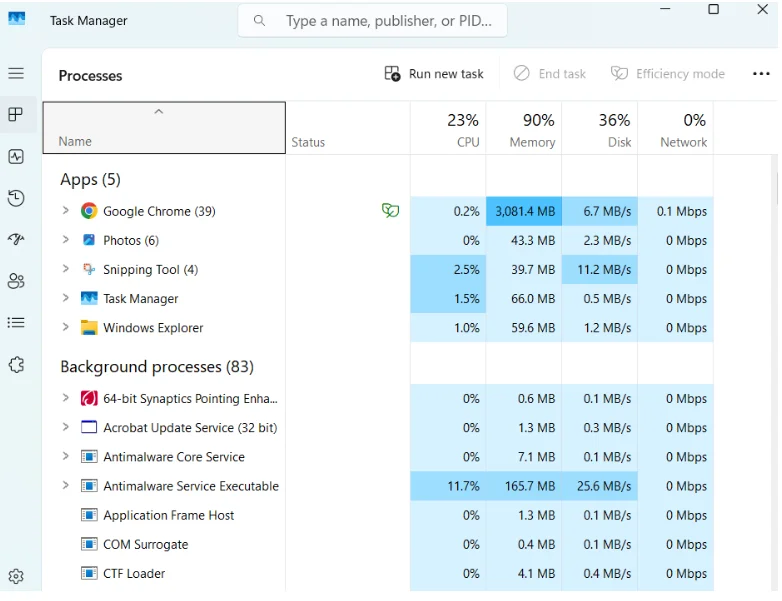Expand Antimalware Core Service row
This screenshot has height=601, width=782.
65,456
